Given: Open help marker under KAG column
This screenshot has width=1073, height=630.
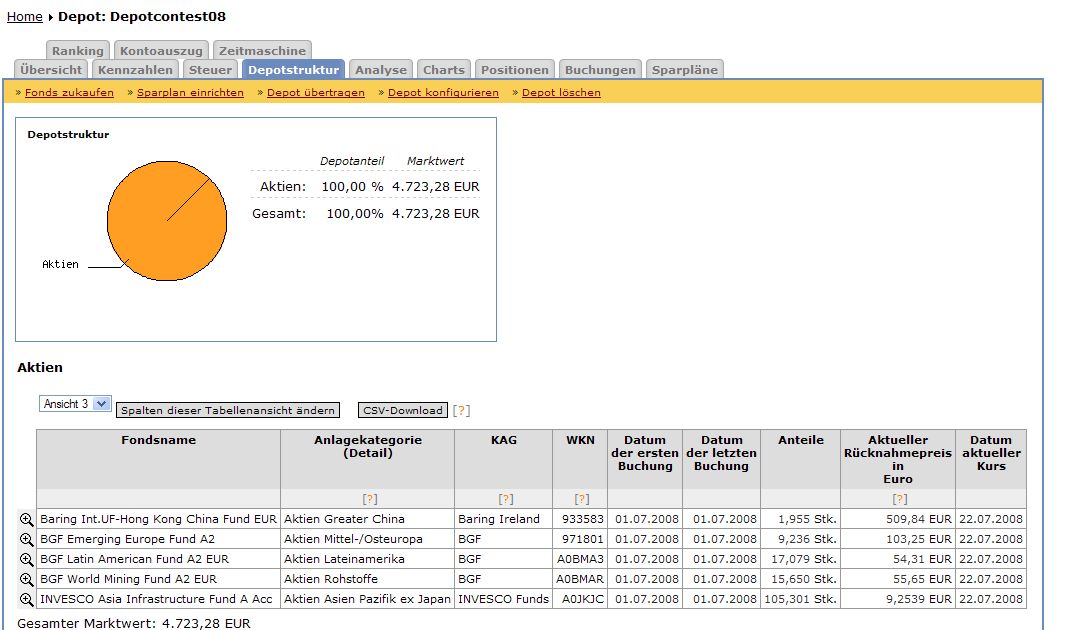Looking at the screenshot, I should tap(505, 499).
